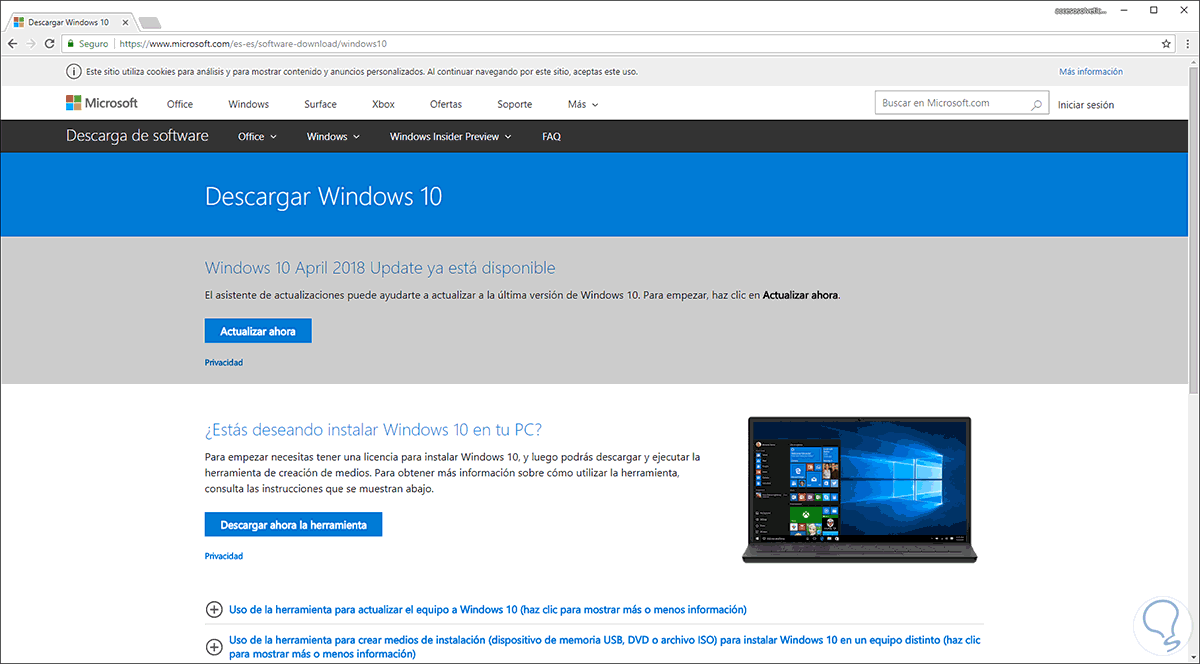The image size is (1200, 664).
Task: Click Descargar ahora la herramienta button
Action: pos(293,524)
